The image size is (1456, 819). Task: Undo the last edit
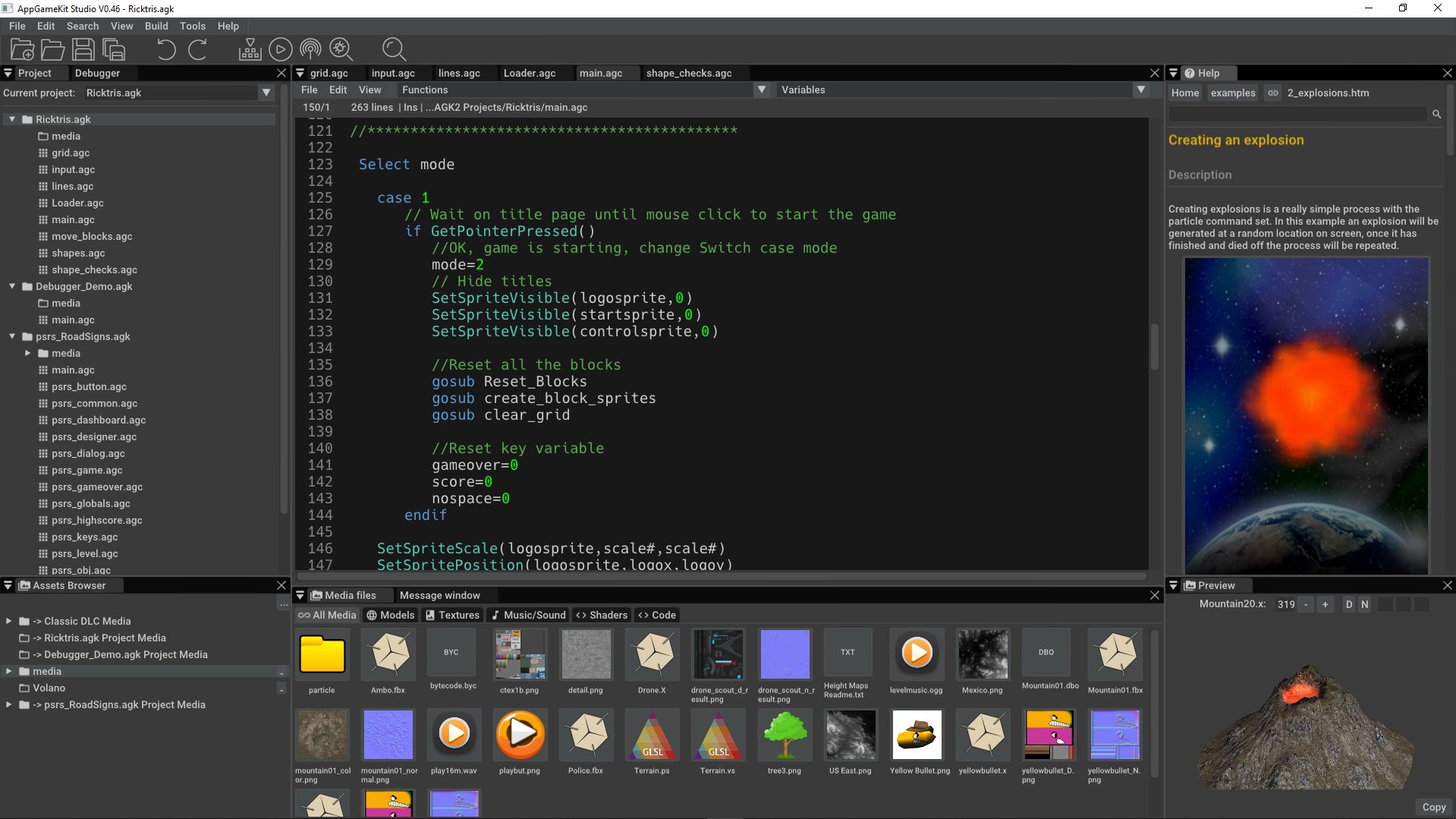165,49
